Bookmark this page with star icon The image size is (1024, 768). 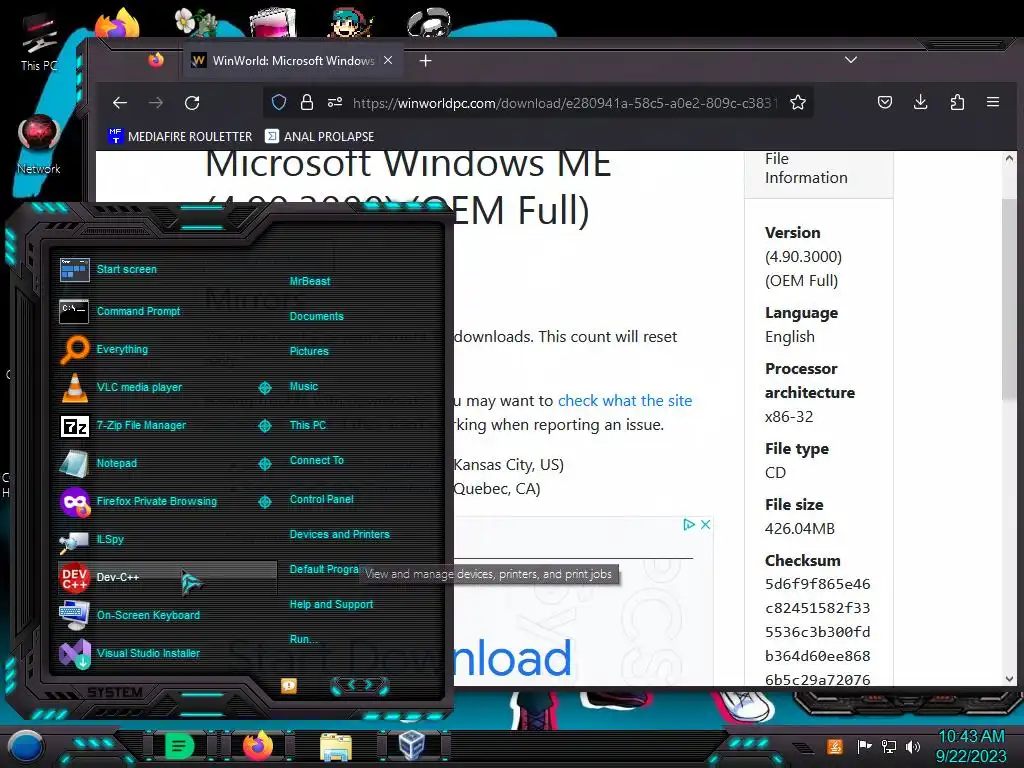pyautogui.click(x=797, y=103)
